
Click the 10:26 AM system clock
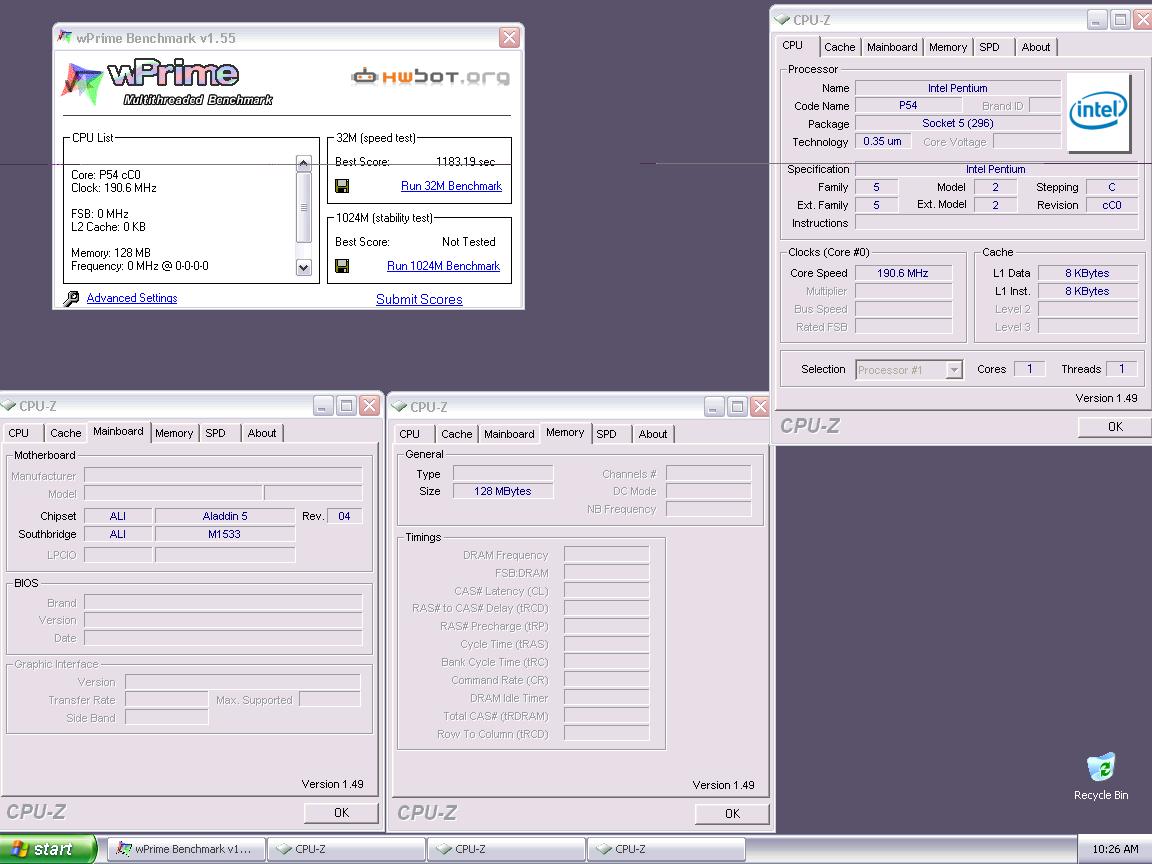pyautogui.click(x=1115, y=849)
